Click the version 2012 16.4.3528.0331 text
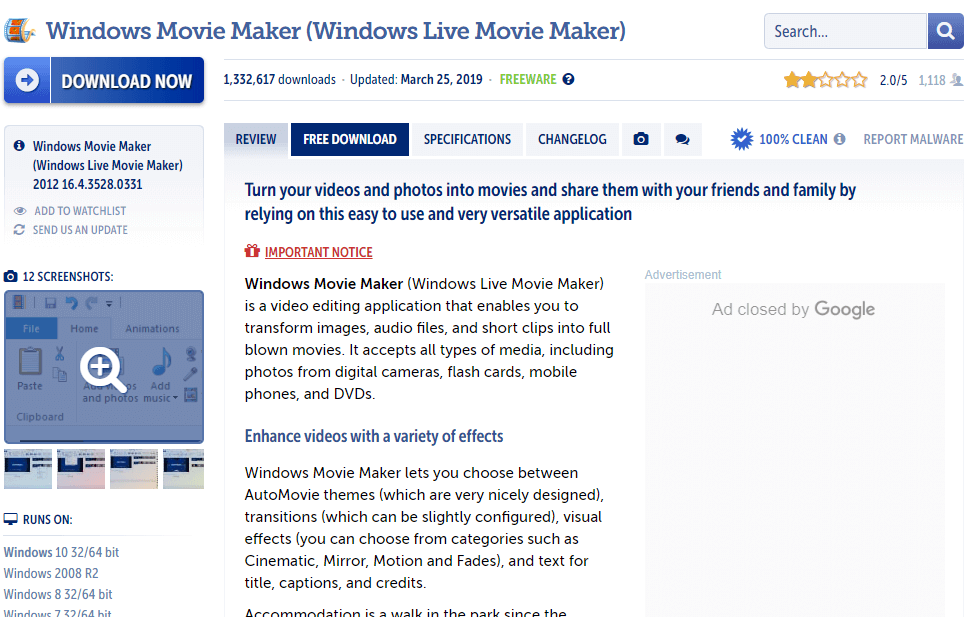Image resolution: width=971 pixels, height=617 pixels. [x=87, y=184]
